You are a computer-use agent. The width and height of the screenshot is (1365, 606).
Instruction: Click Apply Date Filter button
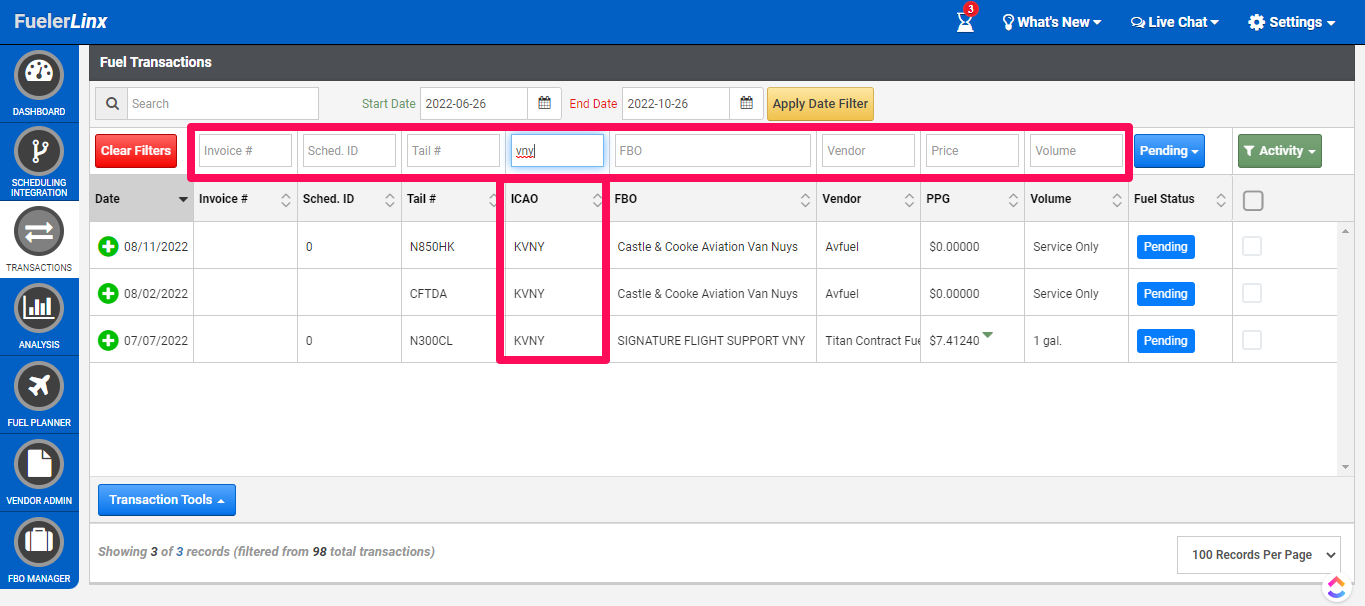821,104
